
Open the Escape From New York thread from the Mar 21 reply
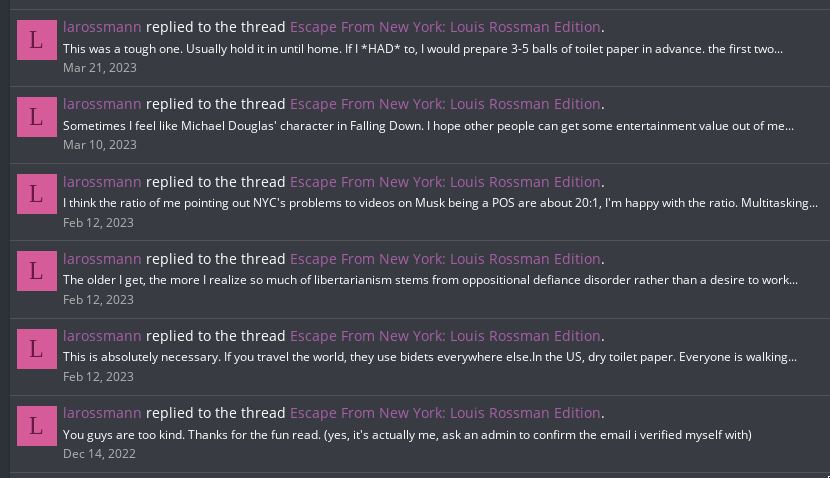click(445, 26)
